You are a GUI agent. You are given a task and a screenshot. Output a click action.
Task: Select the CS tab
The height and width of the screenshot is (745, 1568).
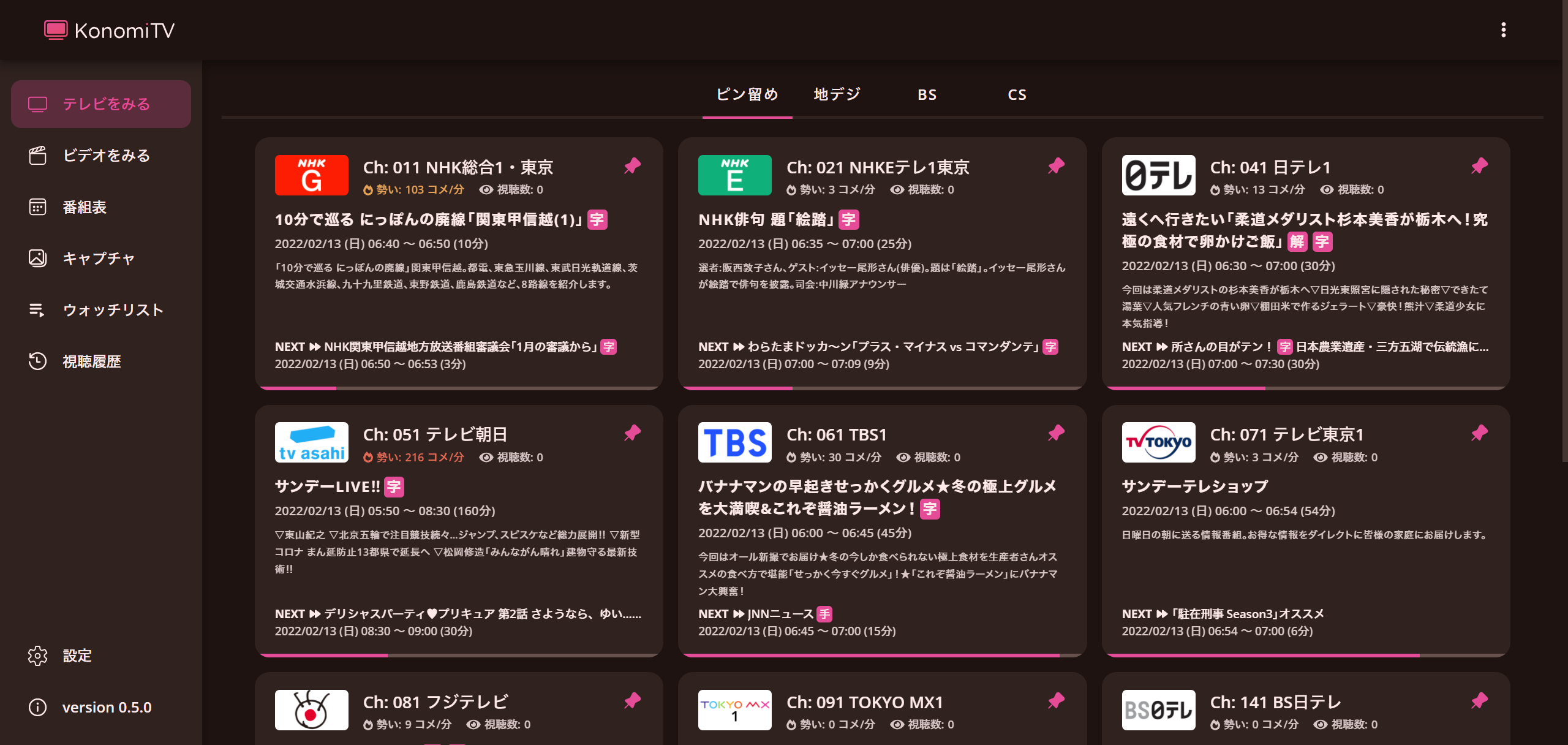[1017, 94]
